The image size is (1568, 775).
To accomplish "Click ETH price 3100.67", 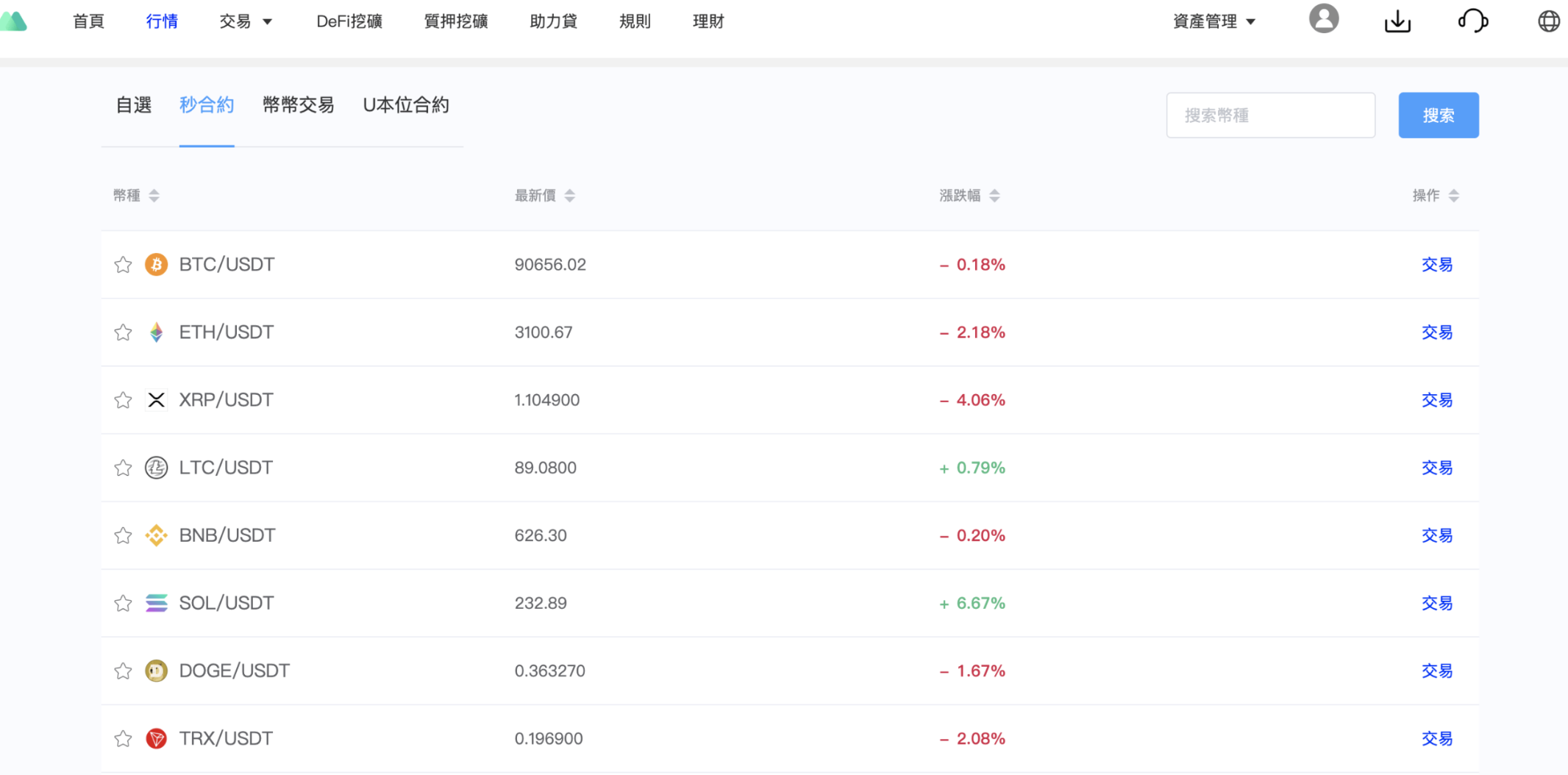I will pyautogui.click(x=544, y=332).
